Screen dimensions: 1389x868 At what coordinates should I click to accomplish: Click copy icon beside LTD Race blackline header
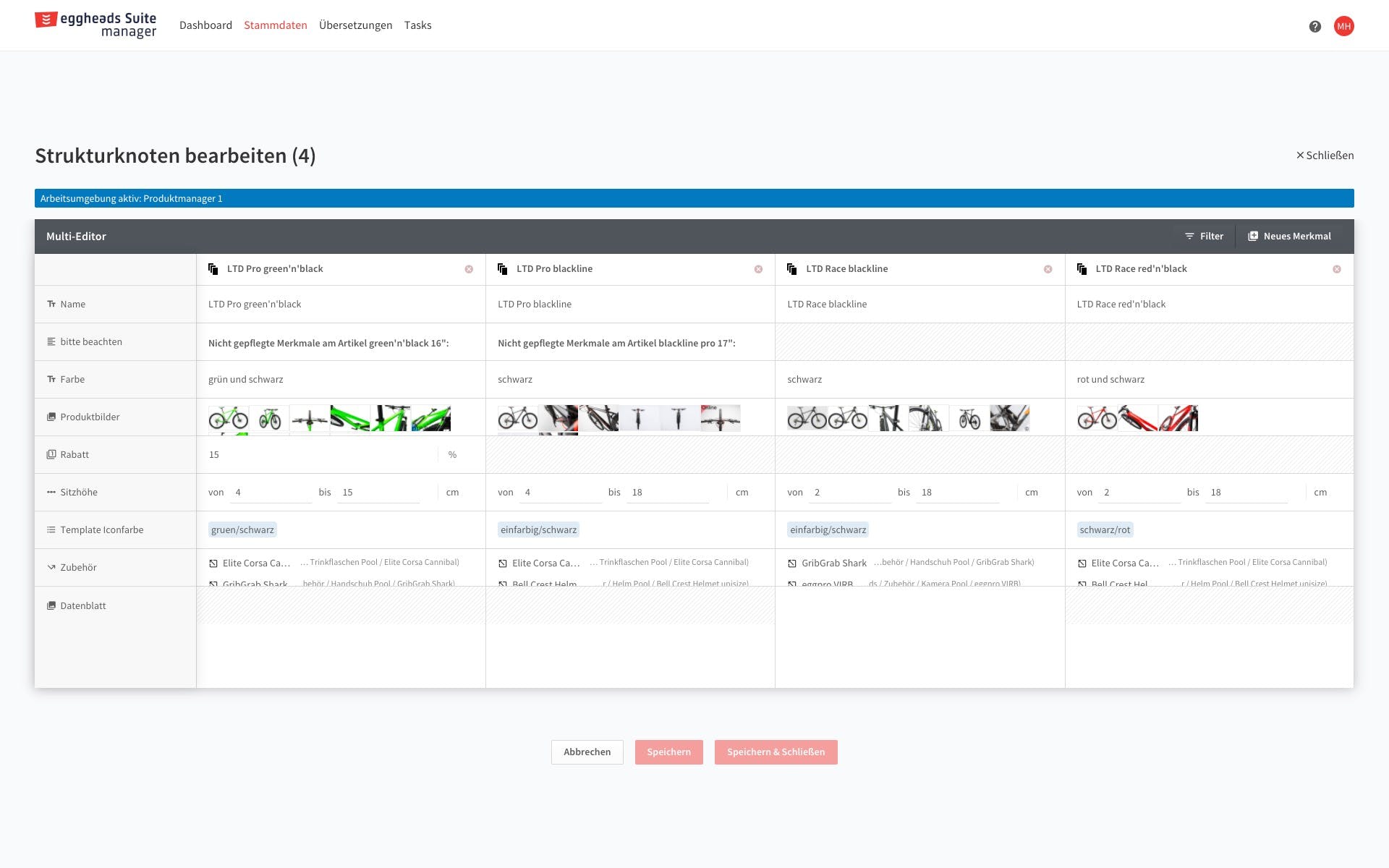point(792,269)
